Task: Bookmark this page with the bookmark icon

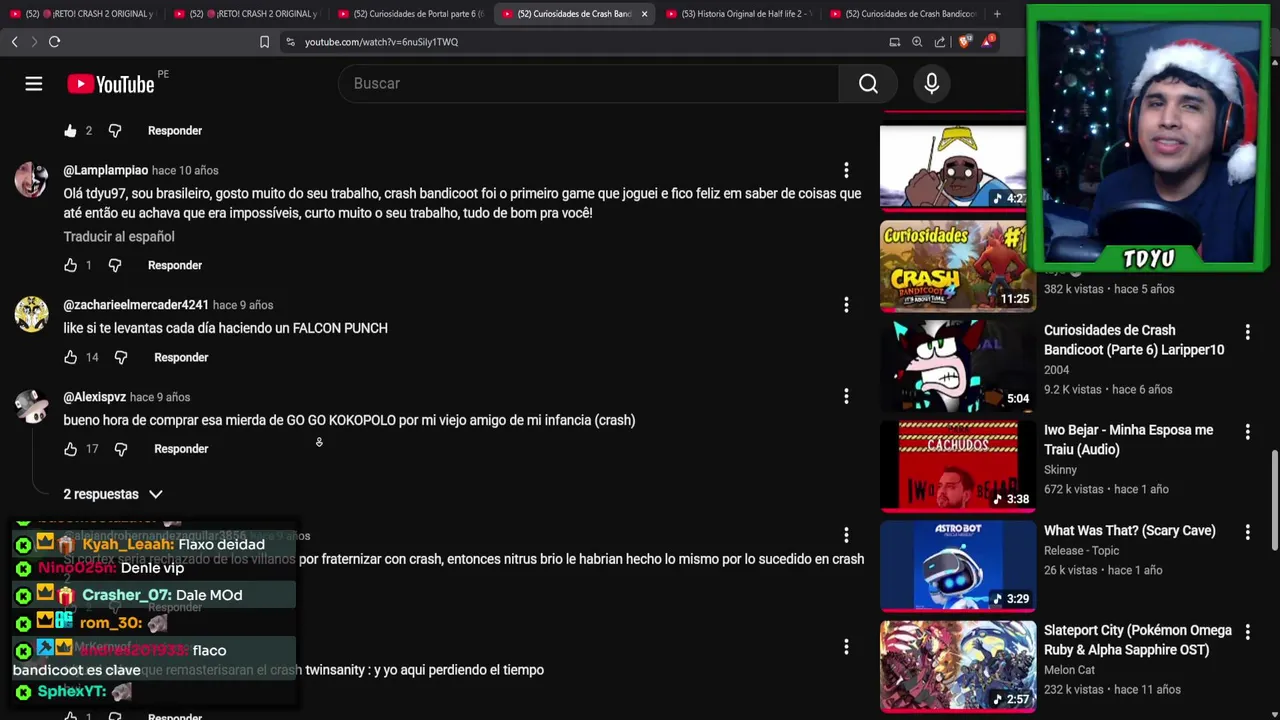Action: pos(264,42)
